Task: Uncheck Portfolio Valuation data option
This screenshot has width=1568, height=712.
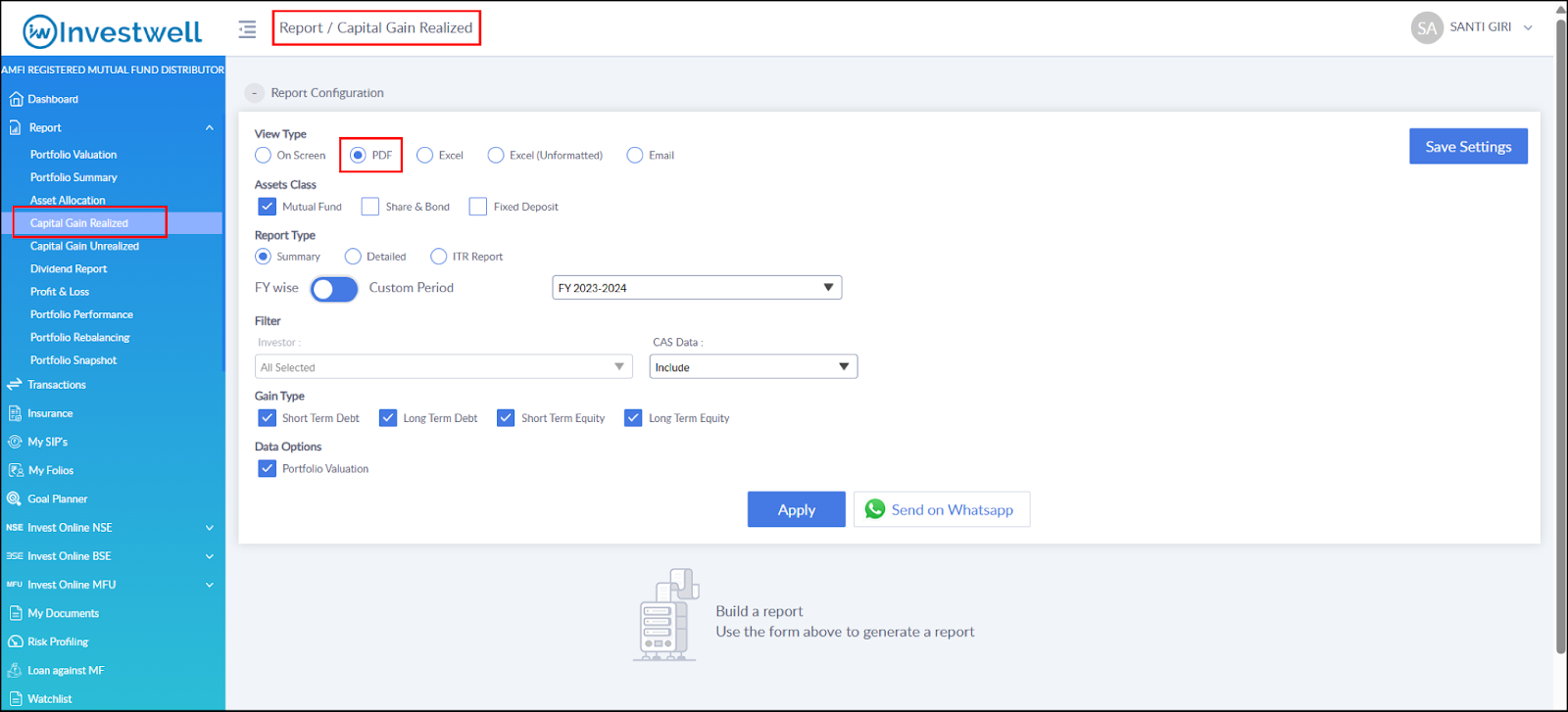Action: (x=267, y=469)
